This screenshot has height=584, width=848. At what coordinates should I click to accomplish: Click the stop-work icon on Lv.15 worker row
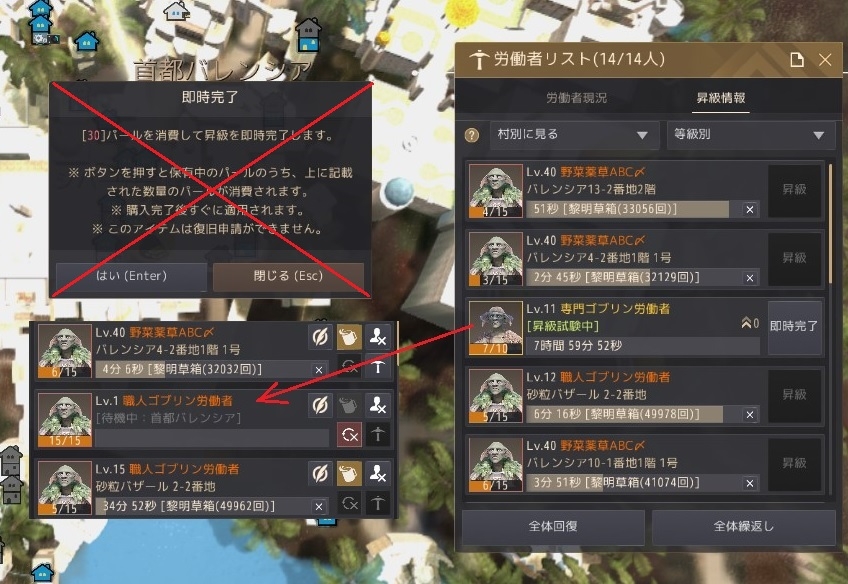(320, 474)
